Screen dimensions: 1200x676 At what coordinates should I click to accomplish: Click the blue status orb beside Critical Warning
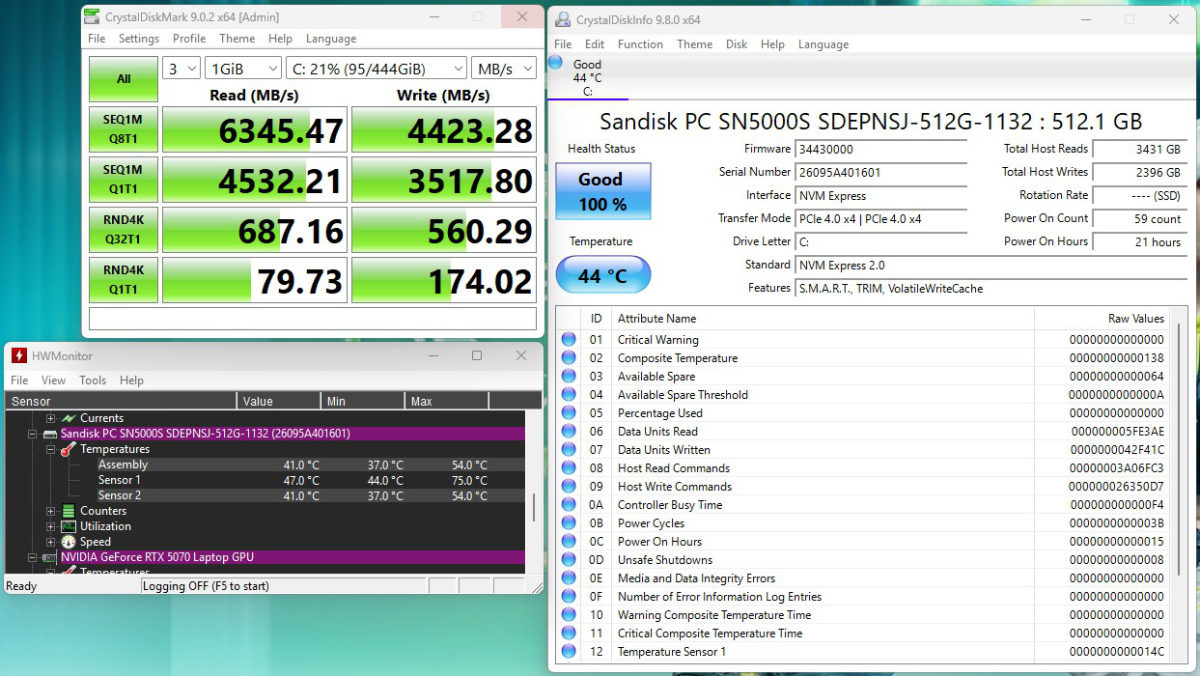(568, 340)
